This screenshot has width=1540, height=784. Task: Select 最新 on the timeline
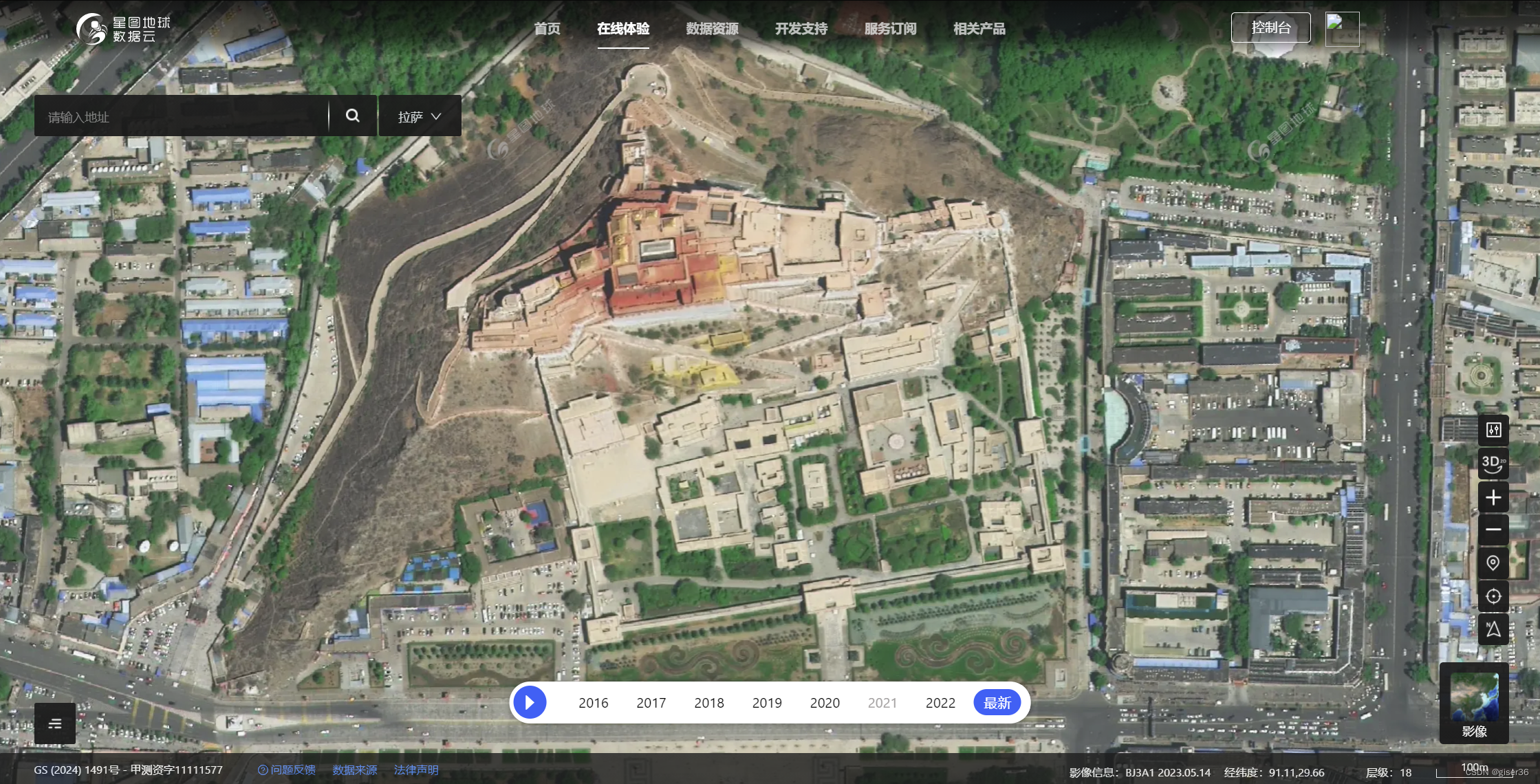(x=997, y=703)
